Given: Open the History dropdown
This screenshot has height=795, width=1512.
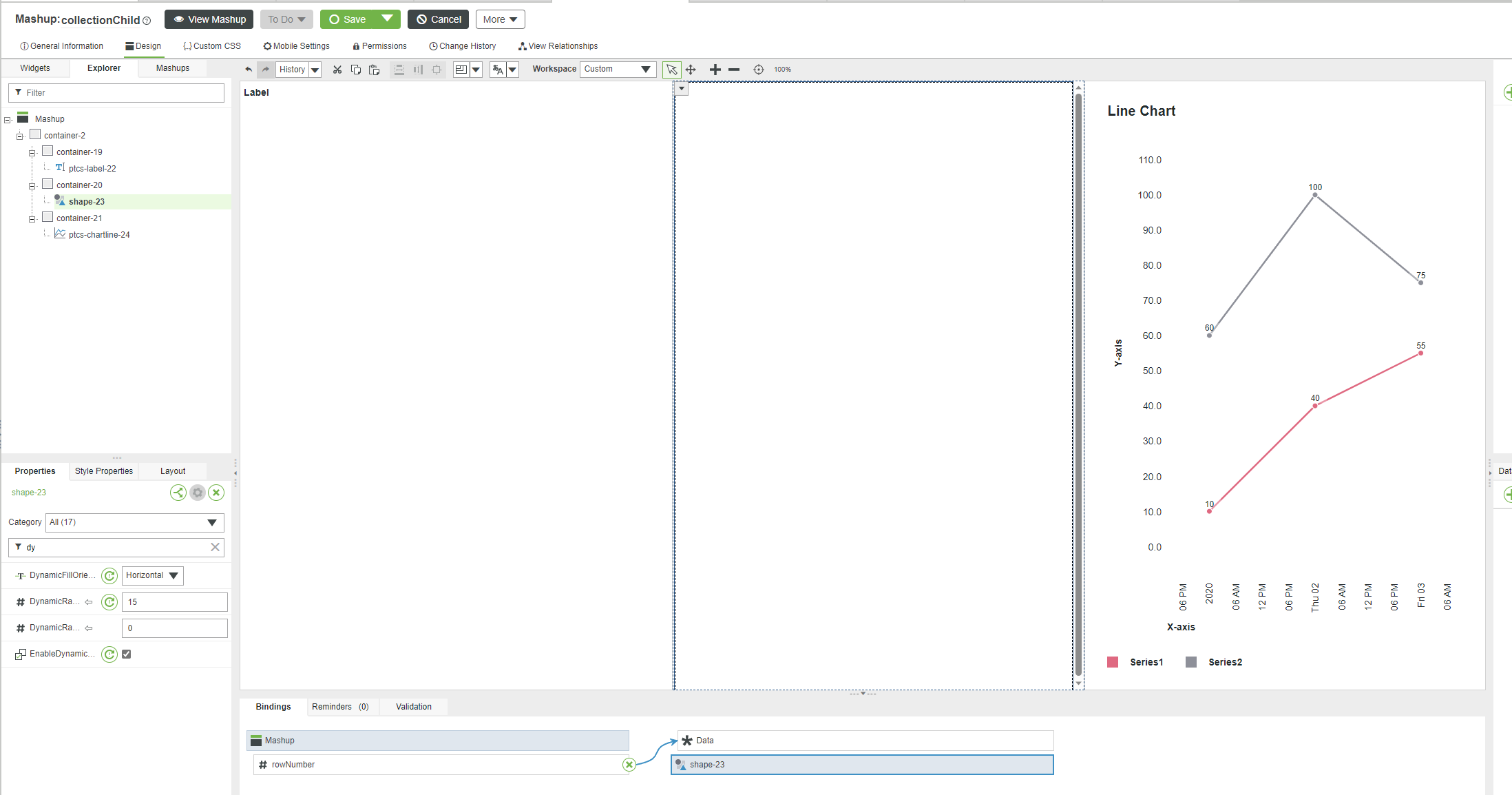Looking at the screenshot, I should click(x=313, y=69).
